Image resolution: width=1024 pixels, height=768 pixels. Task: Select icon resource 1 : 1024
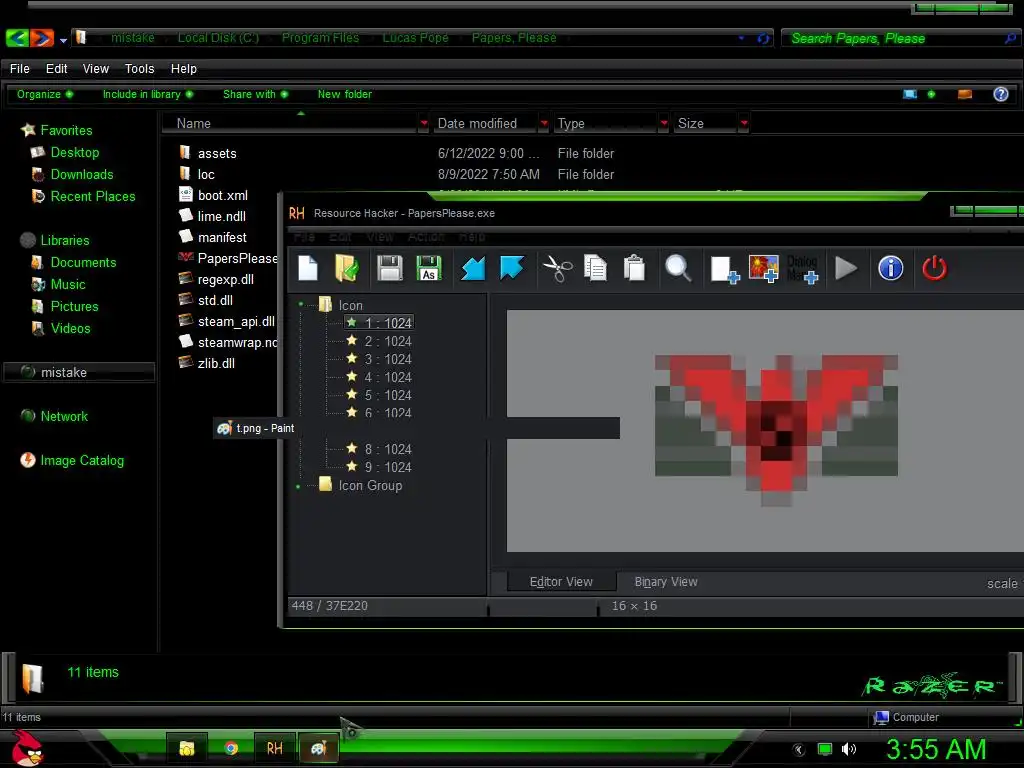[379, 323]
